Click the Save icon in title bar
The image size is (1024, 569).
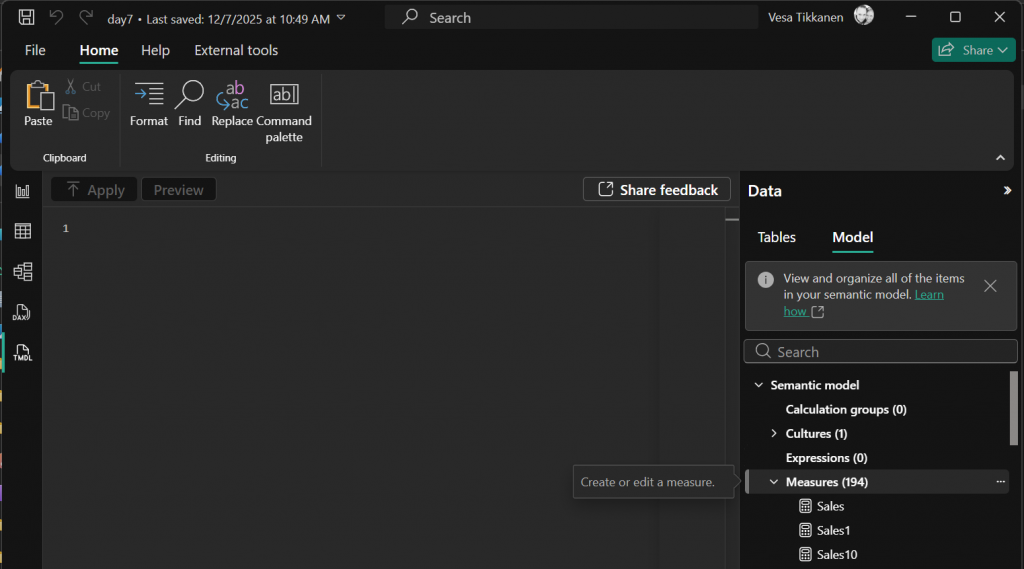coord(27,17)
